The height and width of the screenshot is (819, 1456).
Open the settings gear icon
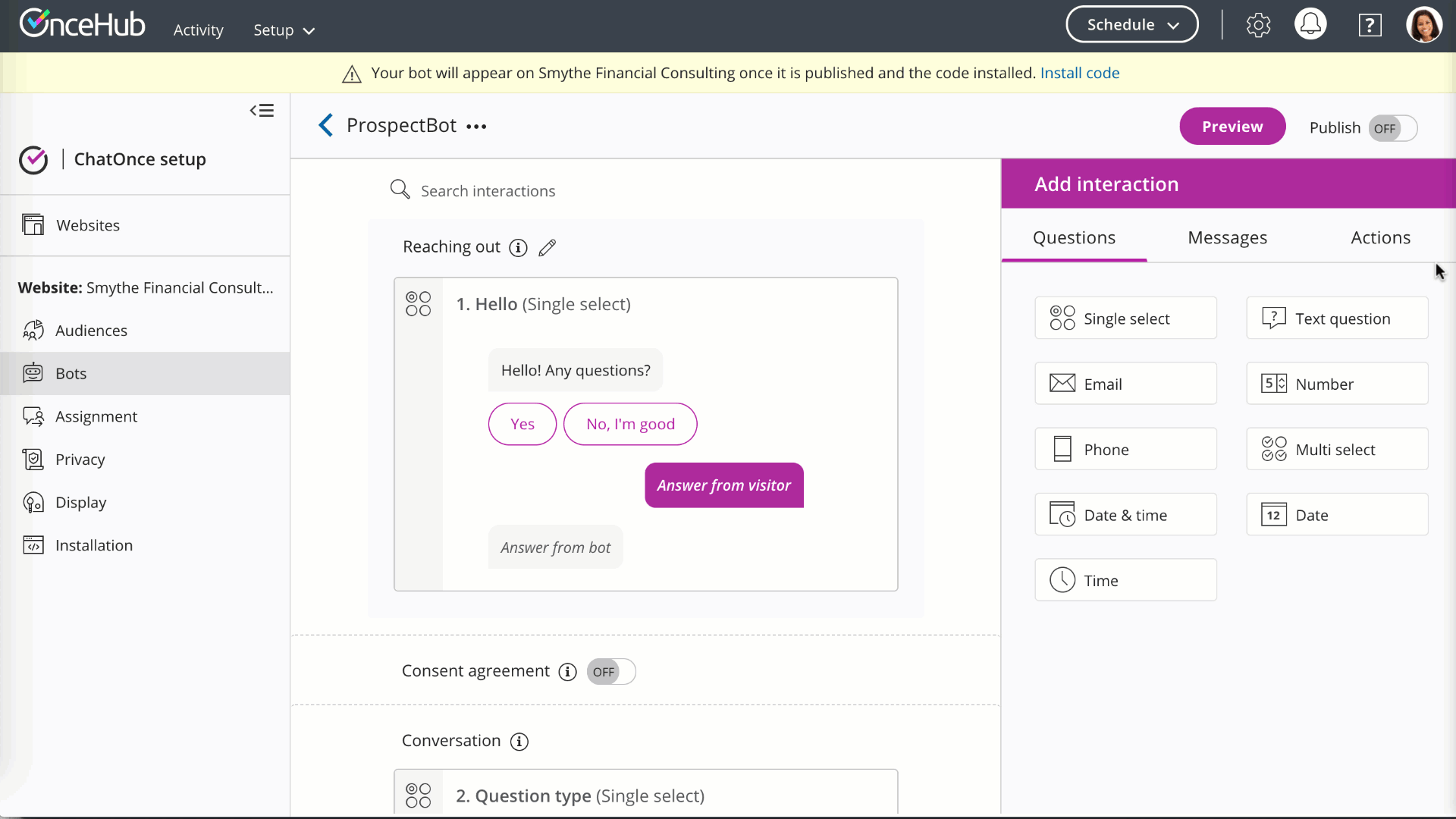1258,25
